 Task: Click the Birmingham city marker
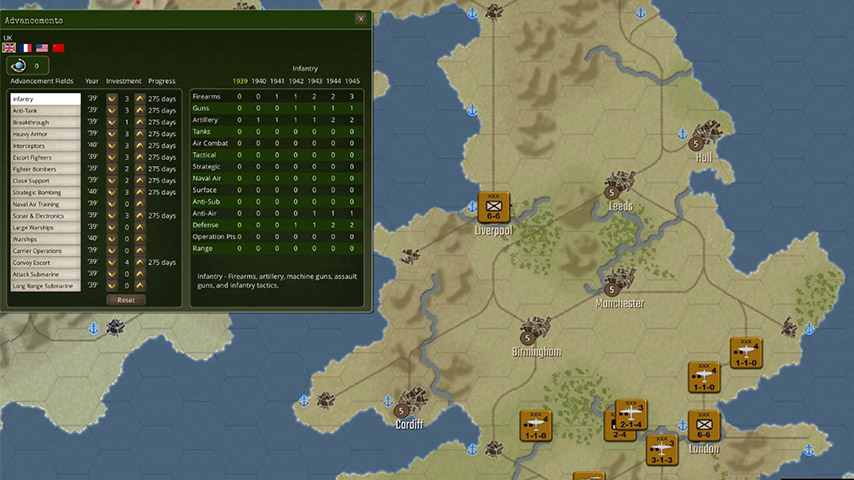click(527, 338)
